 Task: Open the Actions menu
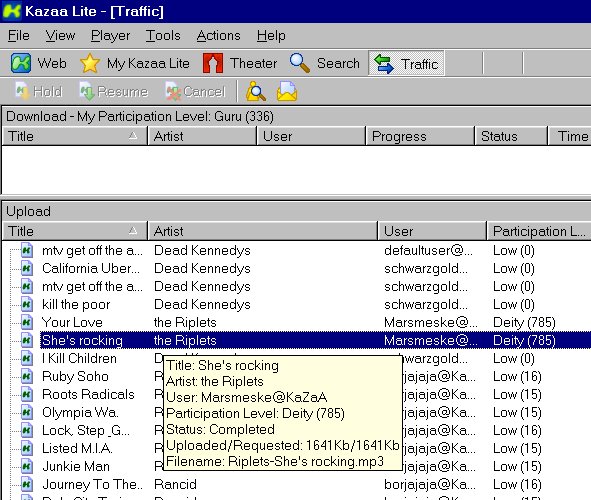click(x=218, y=35)
